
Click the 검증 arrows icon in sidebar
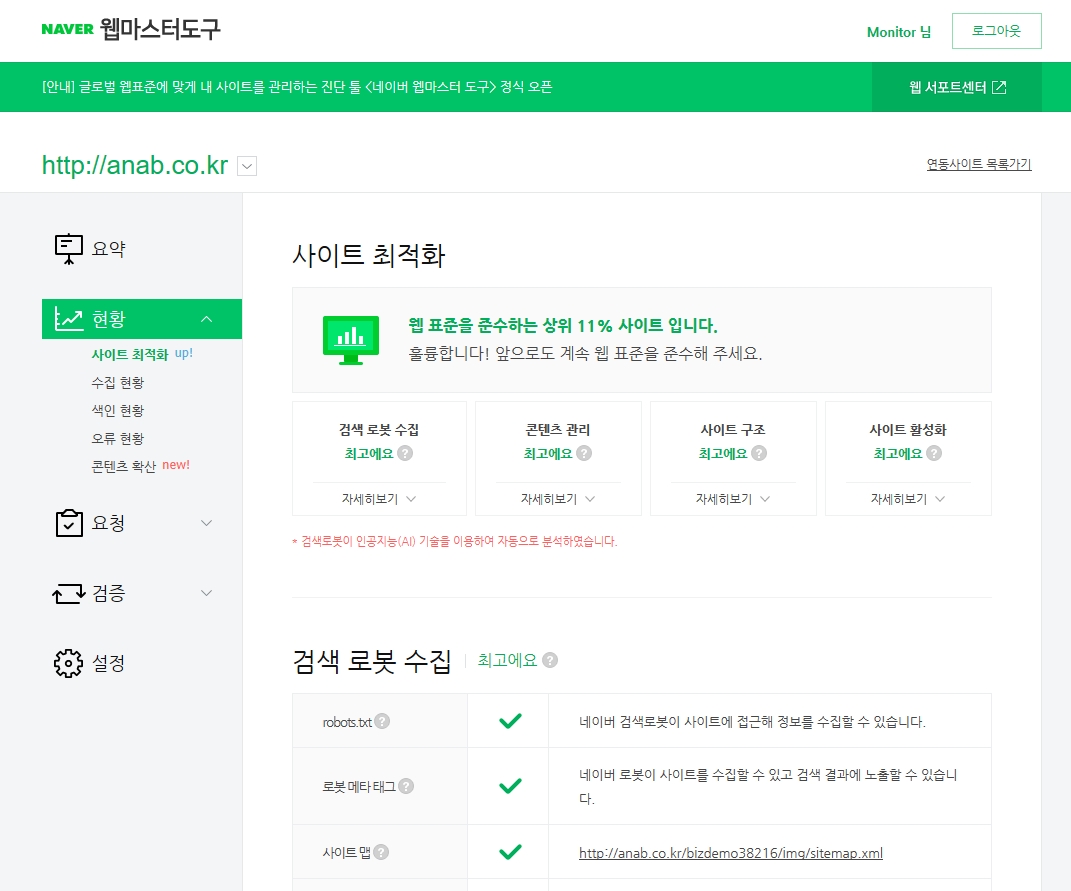(68, 593)
